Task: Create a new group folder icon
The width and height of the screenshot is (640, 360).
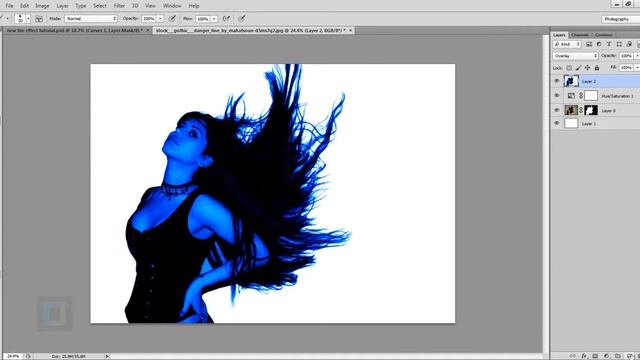Action: [x=617, y=356]
